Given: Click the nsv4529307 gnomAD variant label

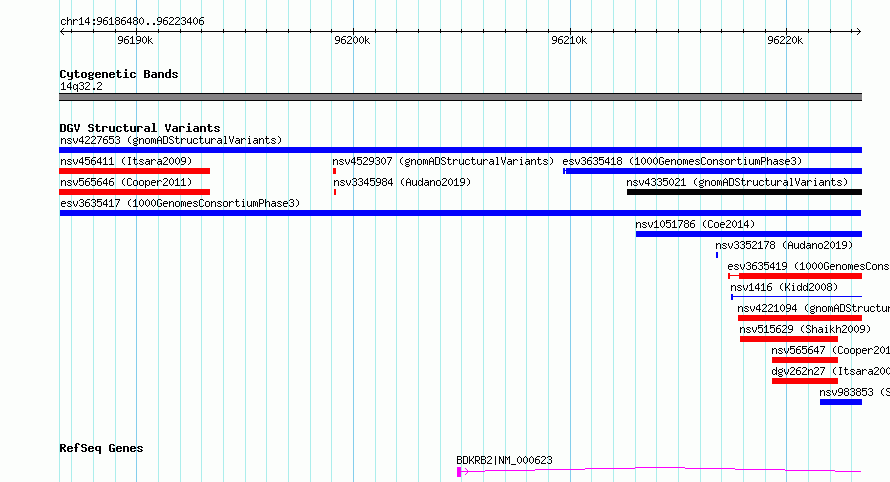Looking at the screenshot, I should [x=443, y=161].
